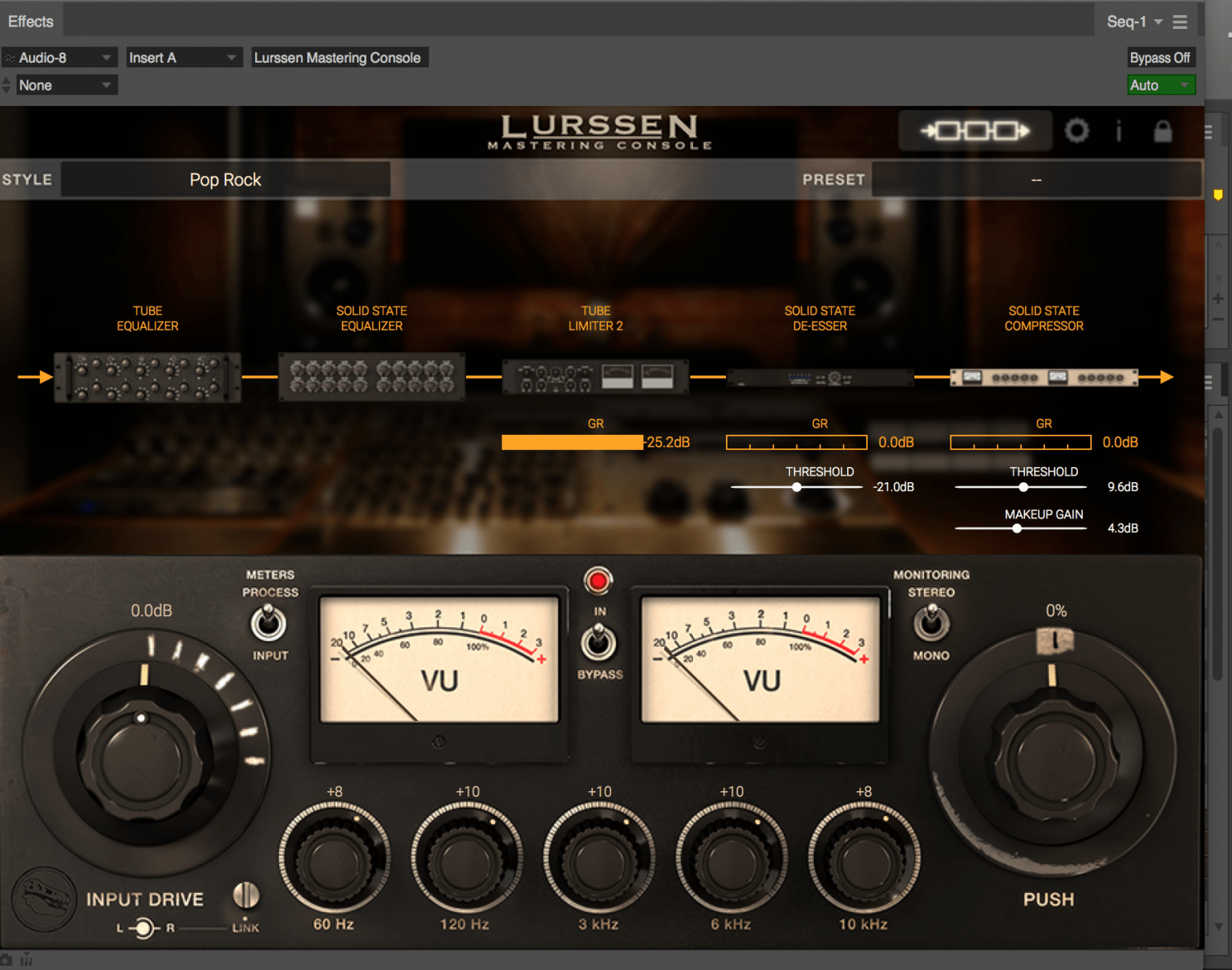Click the Pop Rock style selector
1232x970 pixels.
click(x=225, y=179)
